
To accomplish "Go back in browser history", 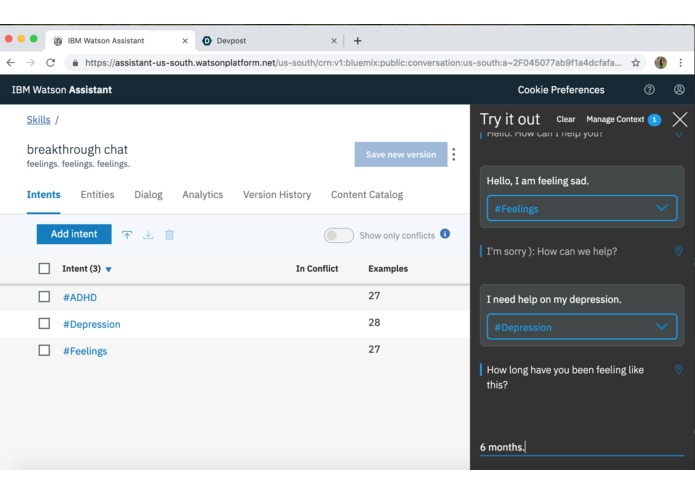I will pyautogui.click(x=11, y=63).
